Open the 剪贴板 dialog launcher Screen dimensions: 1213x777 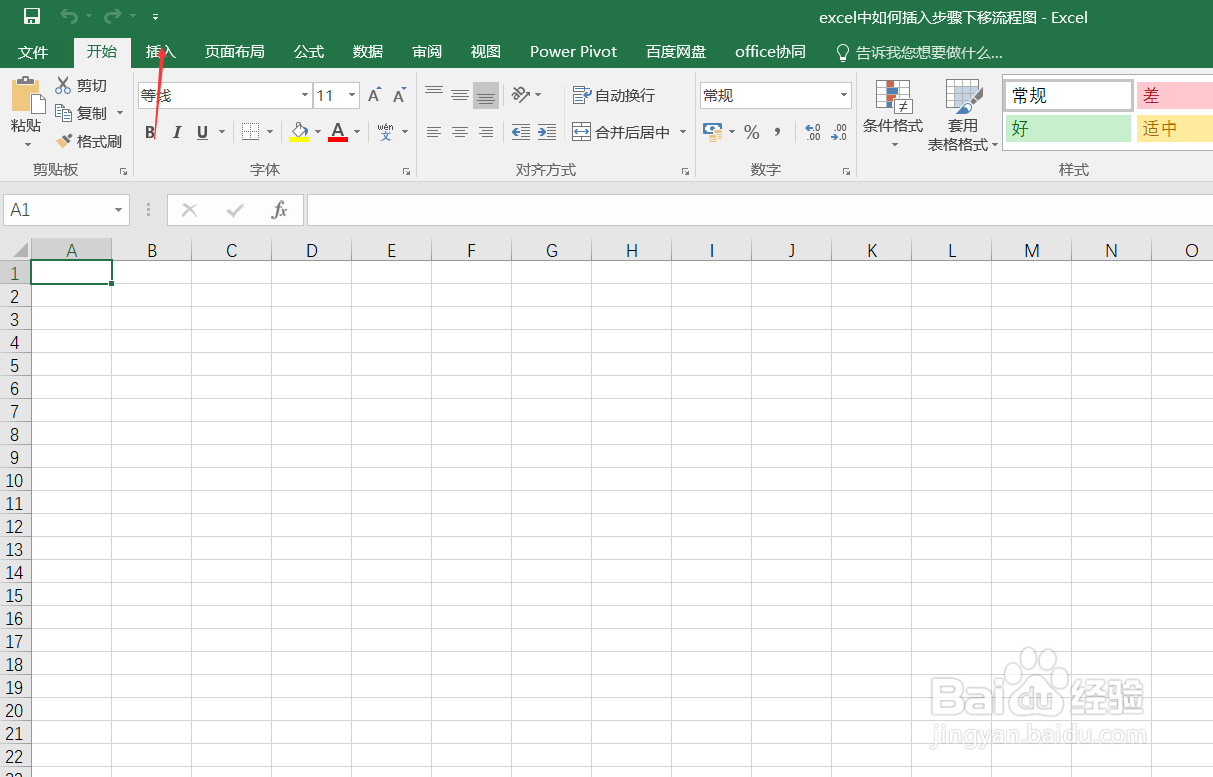coord(123,172)
